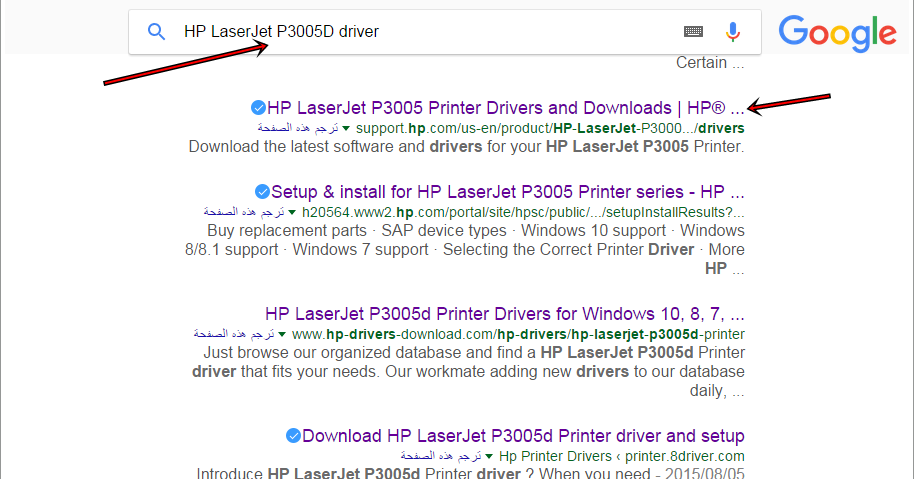Click the search magnifier icon
Screen dimensions: 914x479
tap(156, 31)
